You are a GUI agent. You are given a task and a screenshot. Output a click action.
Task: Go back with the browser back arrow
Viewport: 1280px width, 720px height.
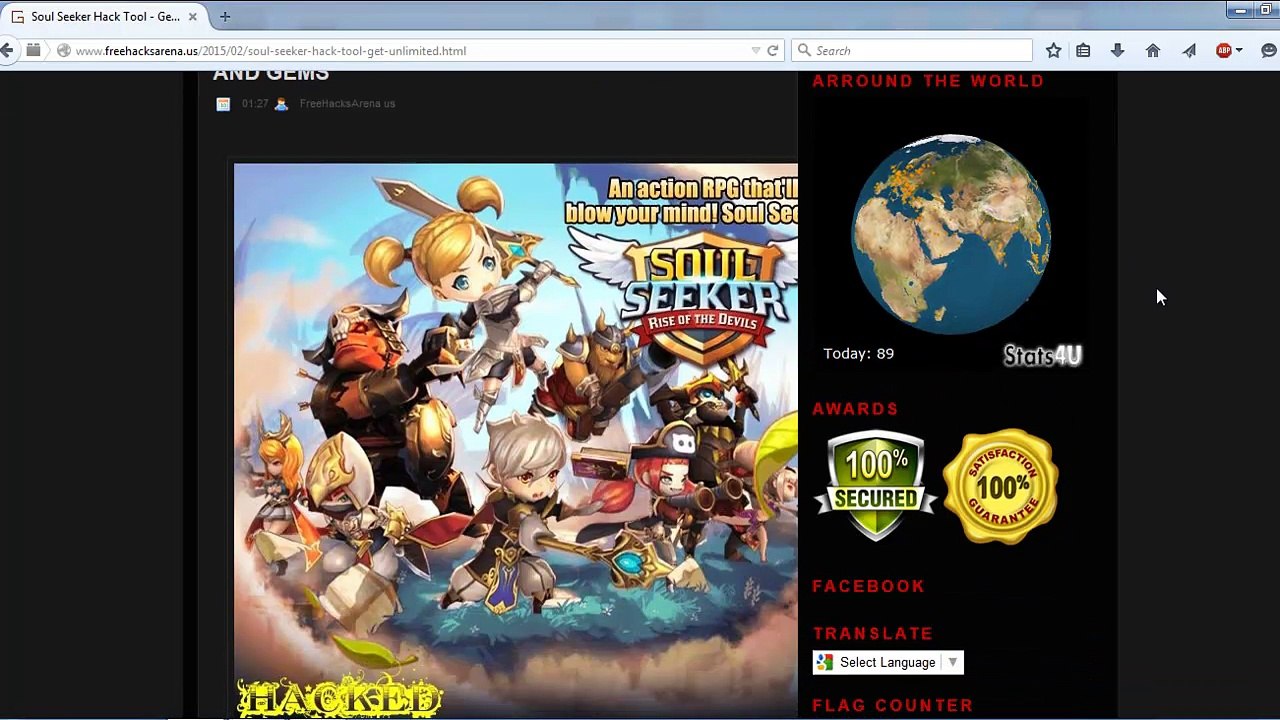coord(7,50)
